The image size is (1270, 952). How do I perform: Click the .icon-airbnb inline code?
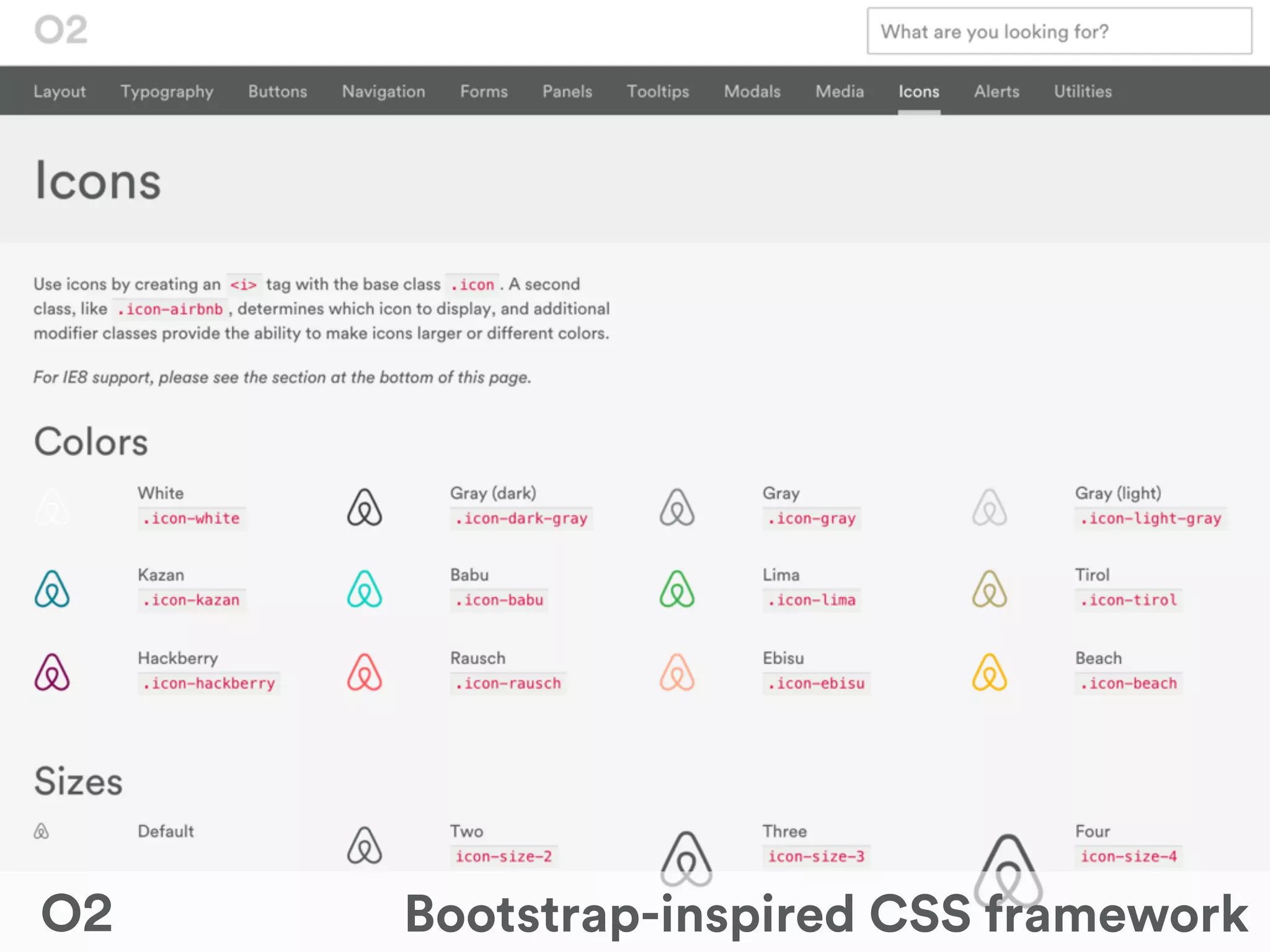[x=169, y=309]
